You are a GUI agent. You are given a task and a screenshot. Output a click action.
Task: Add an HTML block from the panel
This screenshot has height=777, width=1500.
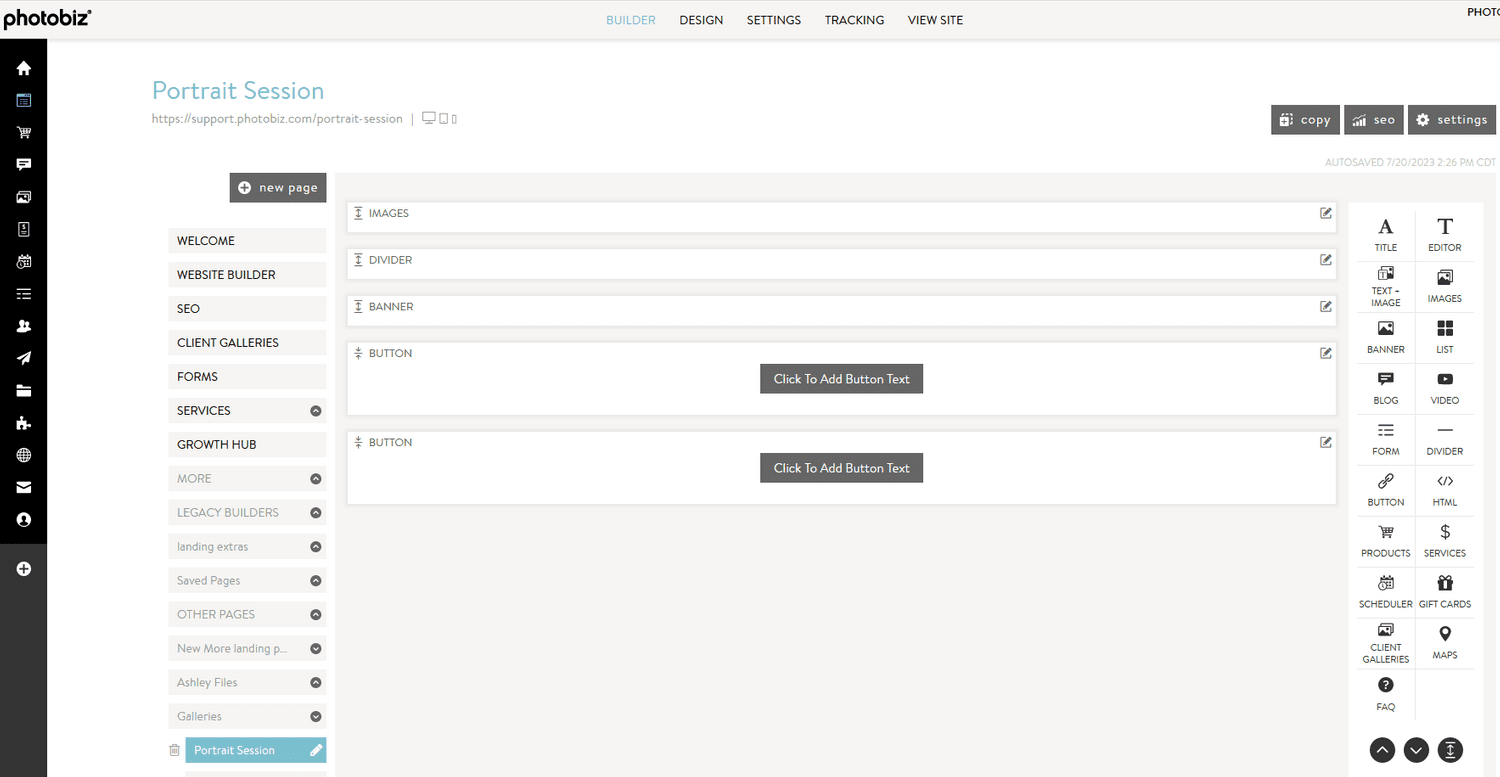click(1444, 490)
